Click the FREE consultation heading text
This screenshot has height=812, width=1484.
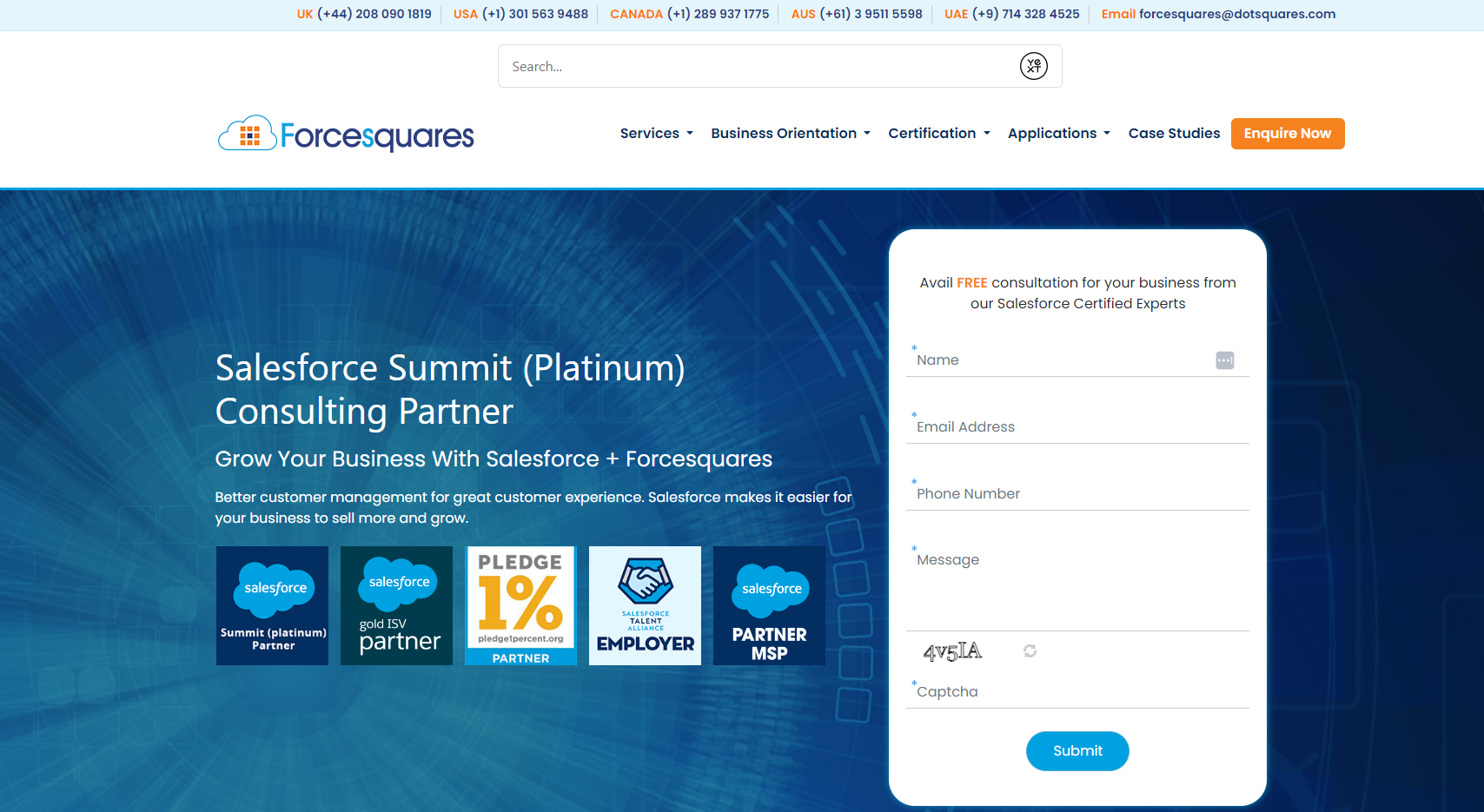click(x=1077, y=293)
